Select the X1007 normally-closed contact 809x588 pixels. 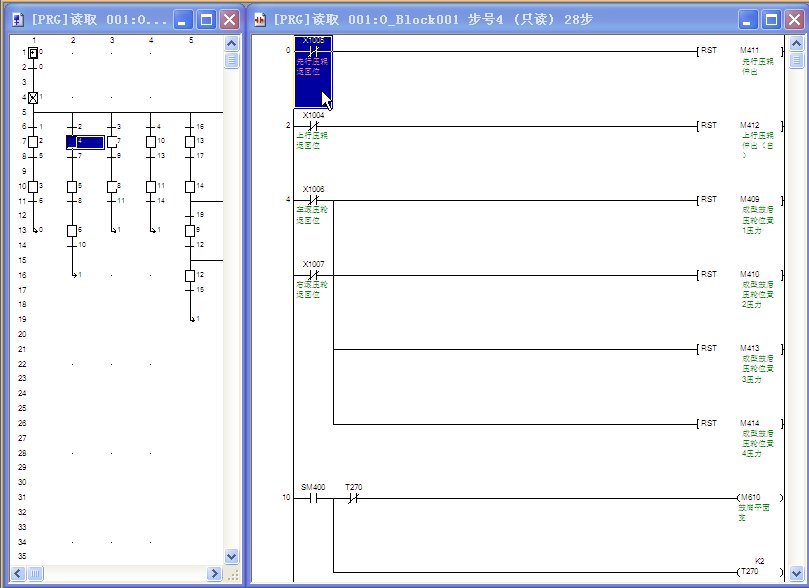312,275
